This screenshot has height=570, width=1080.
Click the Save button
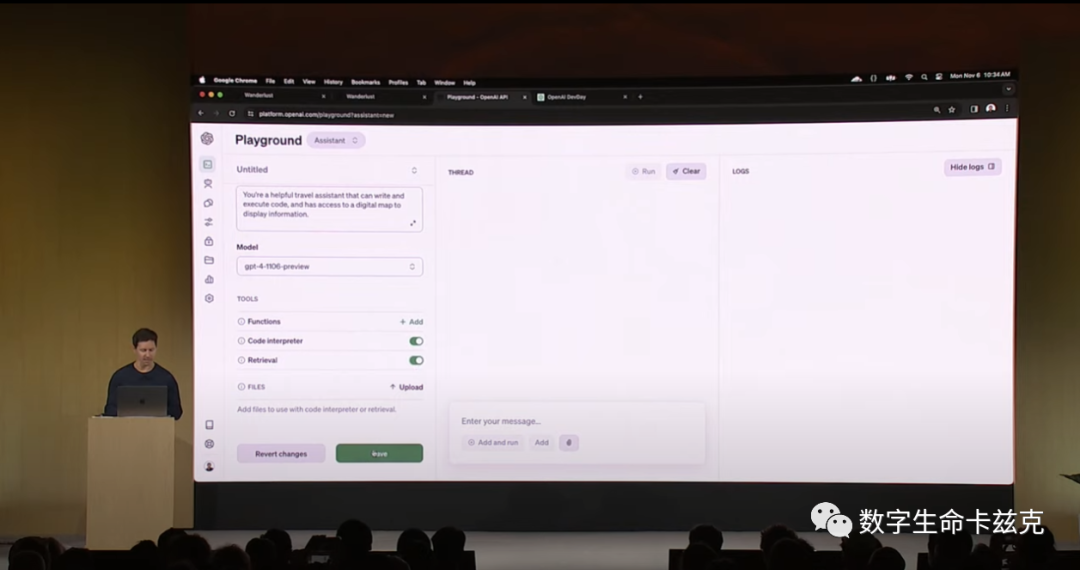pos(380,454)
